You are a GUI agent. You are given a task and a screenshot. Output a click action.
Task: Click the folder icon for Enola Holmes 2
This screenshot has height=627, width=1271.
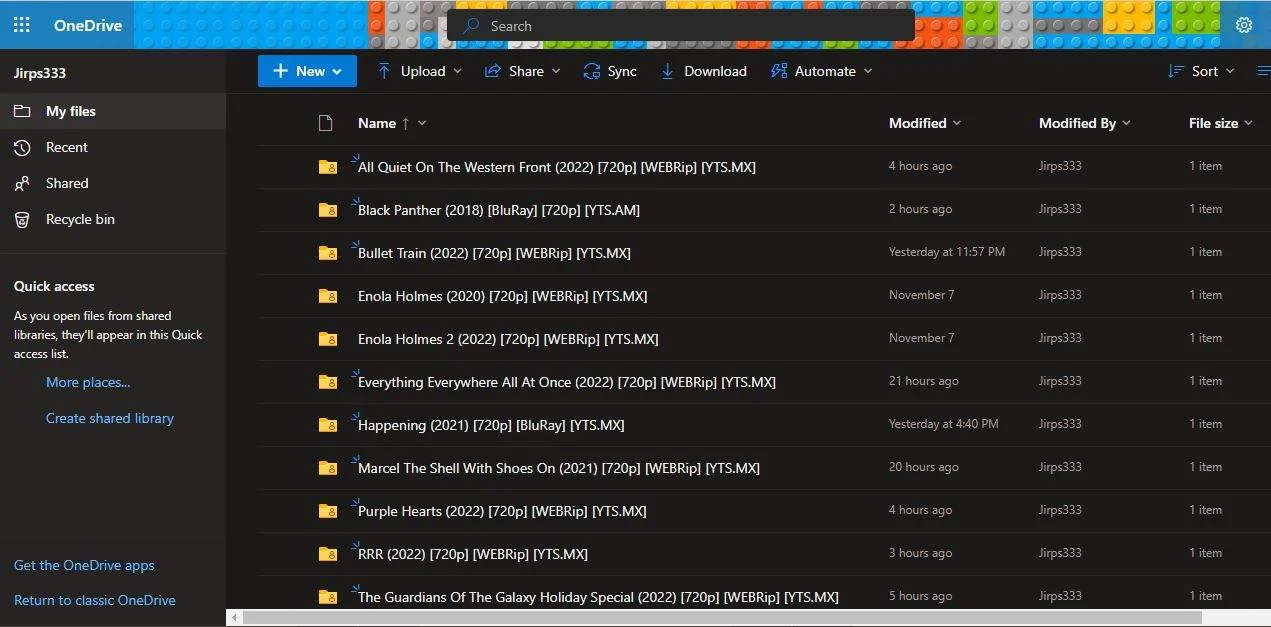pos(327,339)
